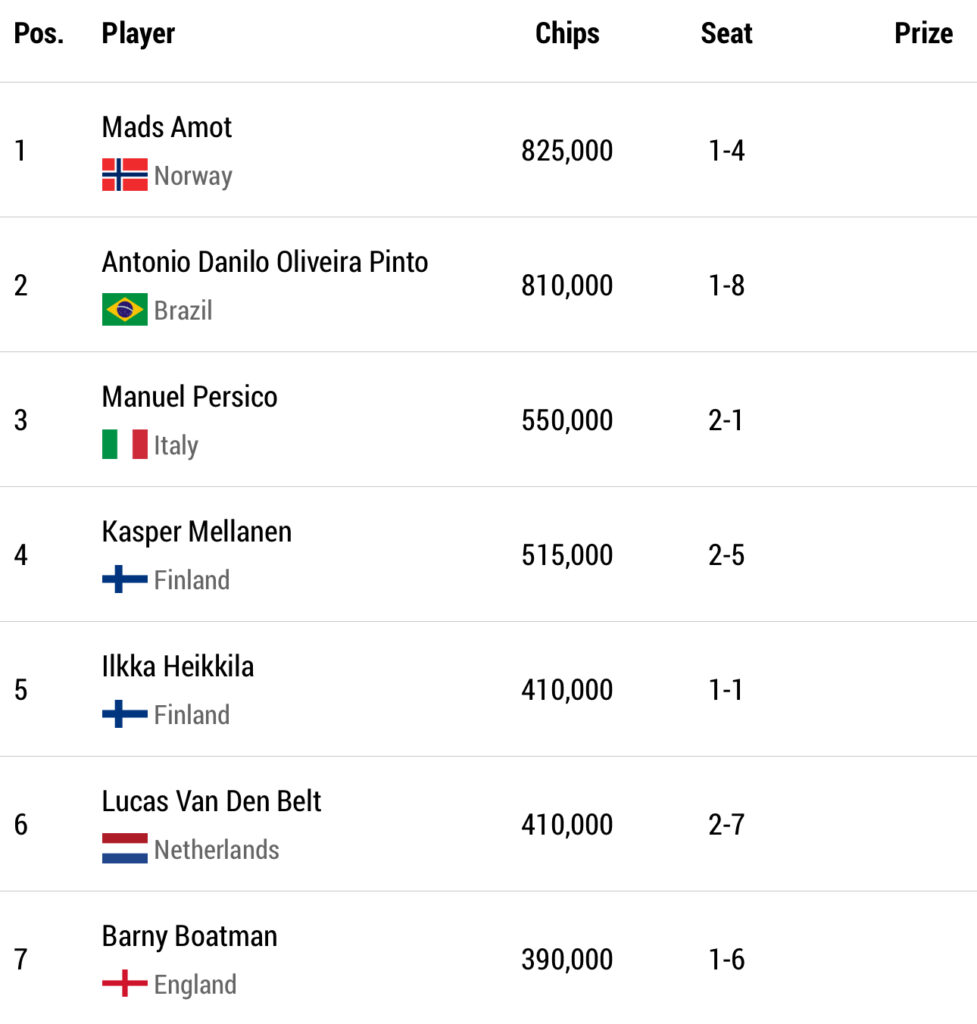The image size is (977, 1024).
Task: Click the Pos. column header
Action: [x=39, y=33]
